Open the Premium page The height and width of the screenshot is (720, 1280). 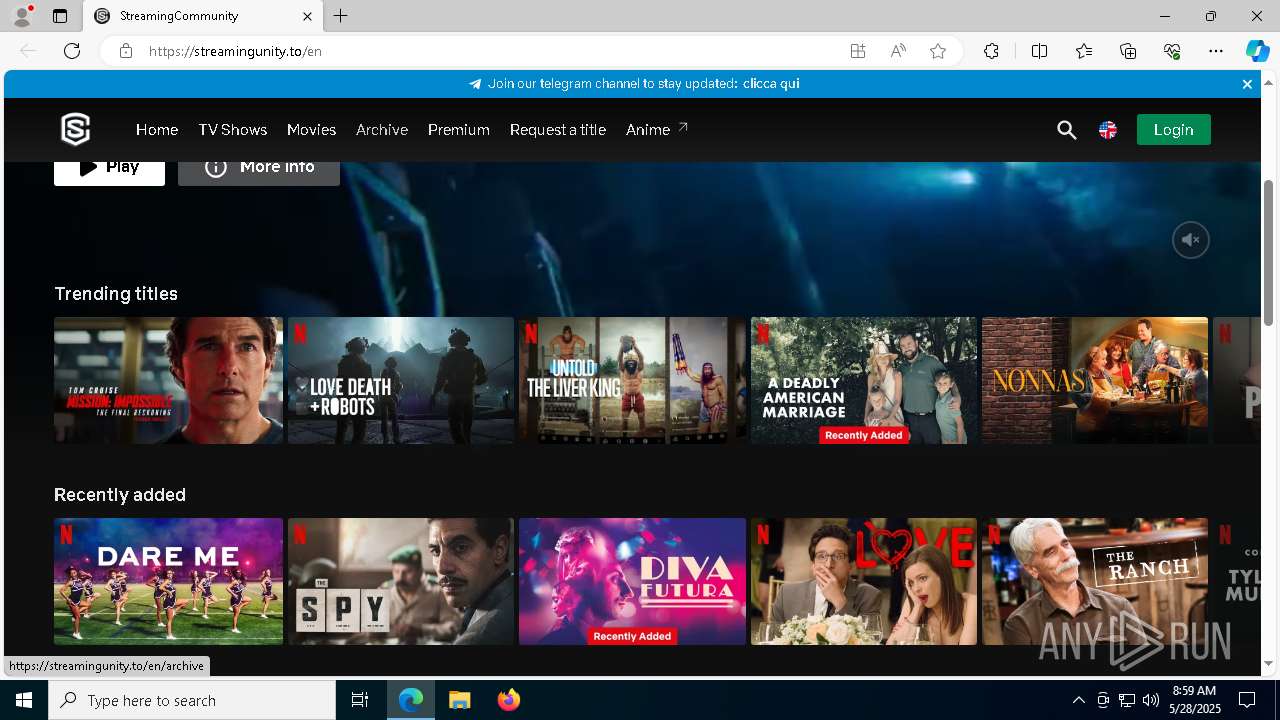tap(458, 130)
